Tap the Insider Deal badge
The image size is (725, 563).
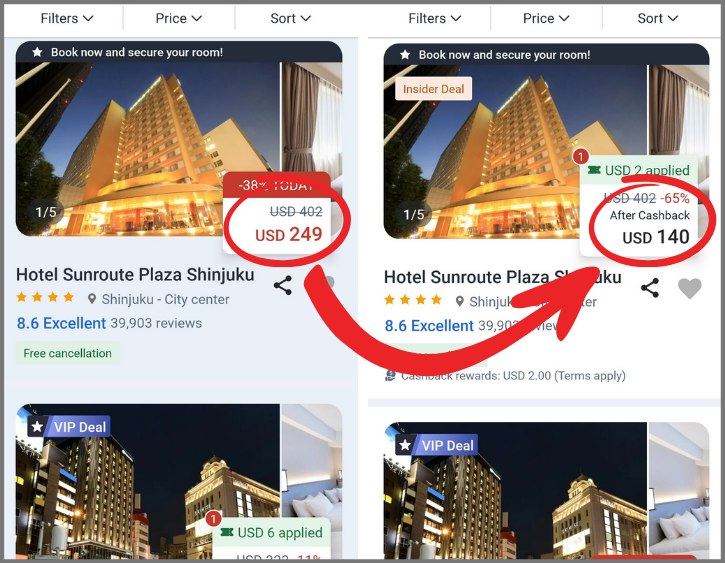[433, 89]
